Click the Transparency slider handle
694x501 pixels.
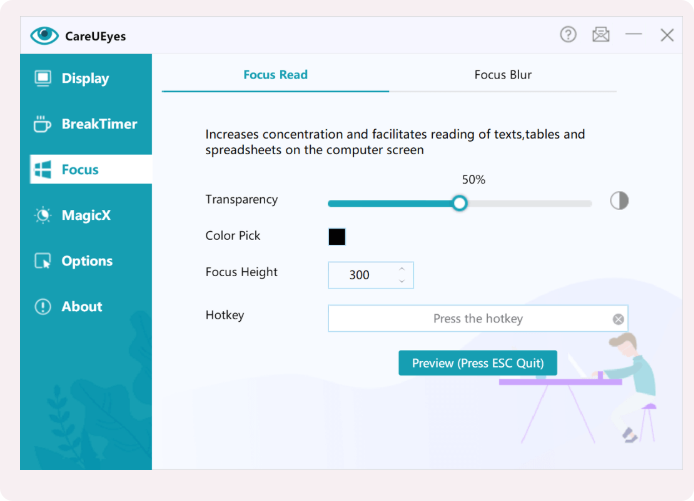pos(459,203)
